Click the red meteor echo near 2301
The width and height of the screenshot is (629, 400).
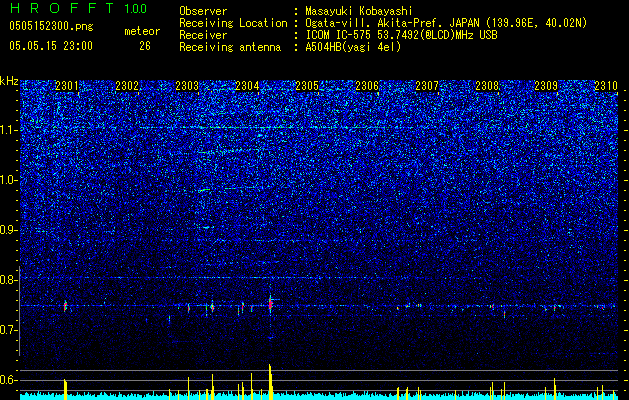(65, 307)
